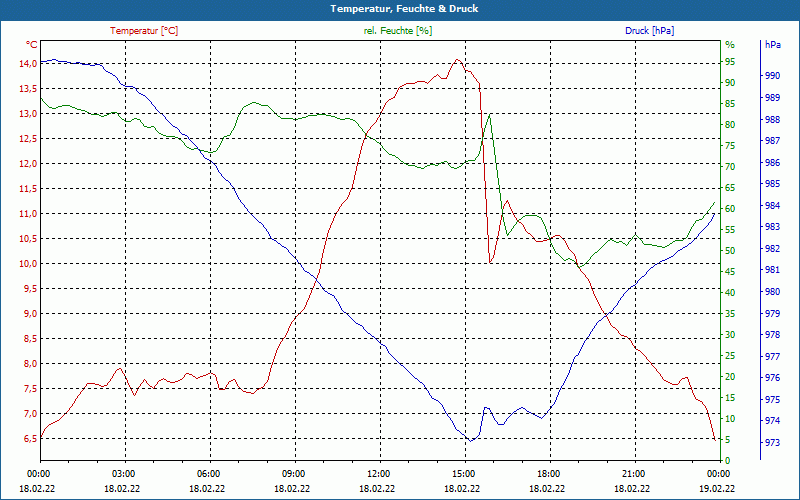Viewport: 800px width, 500px height.
Task: Click the 14,0 value on temperature axis
Action: [28, 64]
